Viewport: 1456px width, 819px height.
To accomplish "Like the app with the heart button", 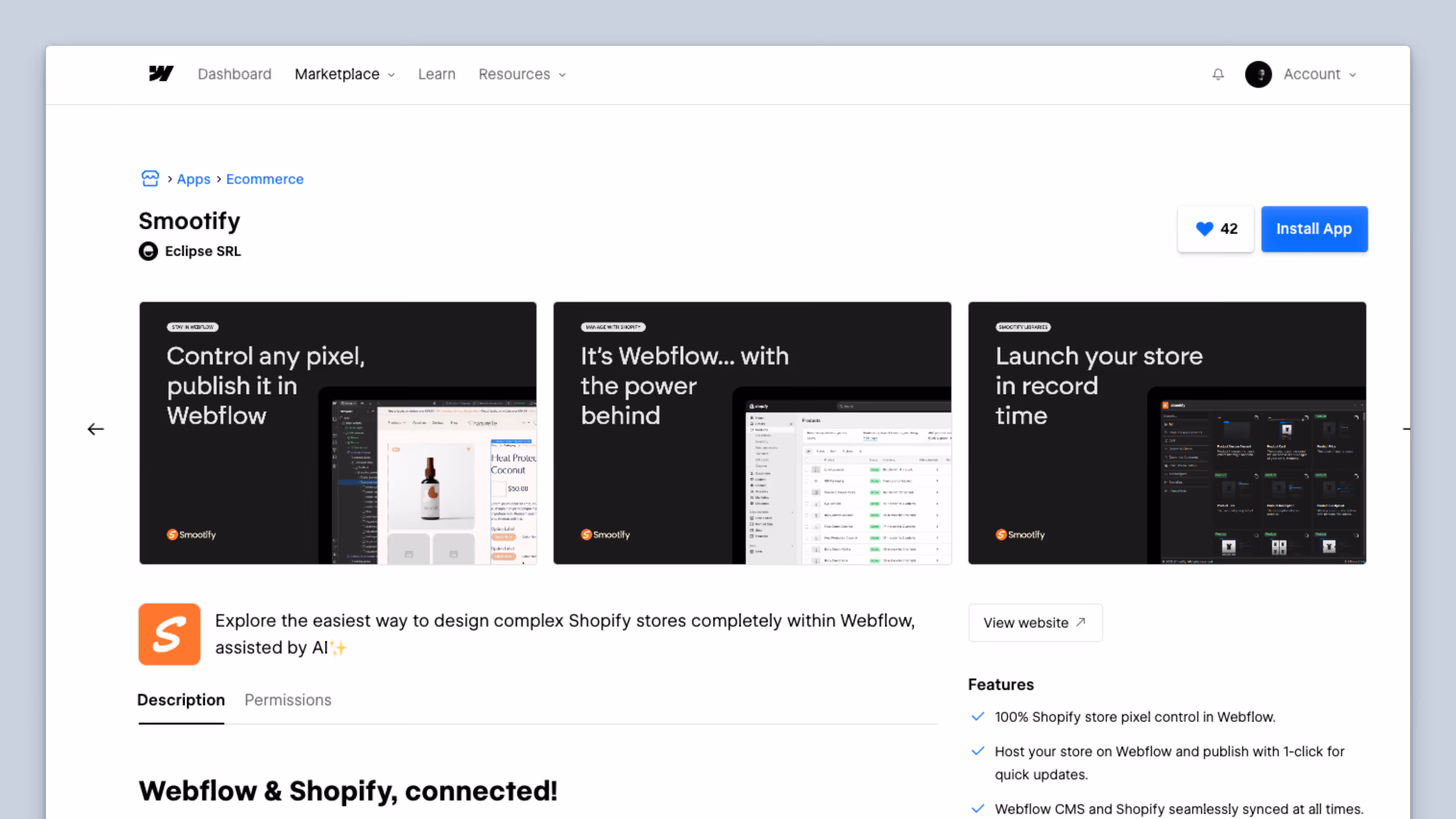I will point(1215,229).
